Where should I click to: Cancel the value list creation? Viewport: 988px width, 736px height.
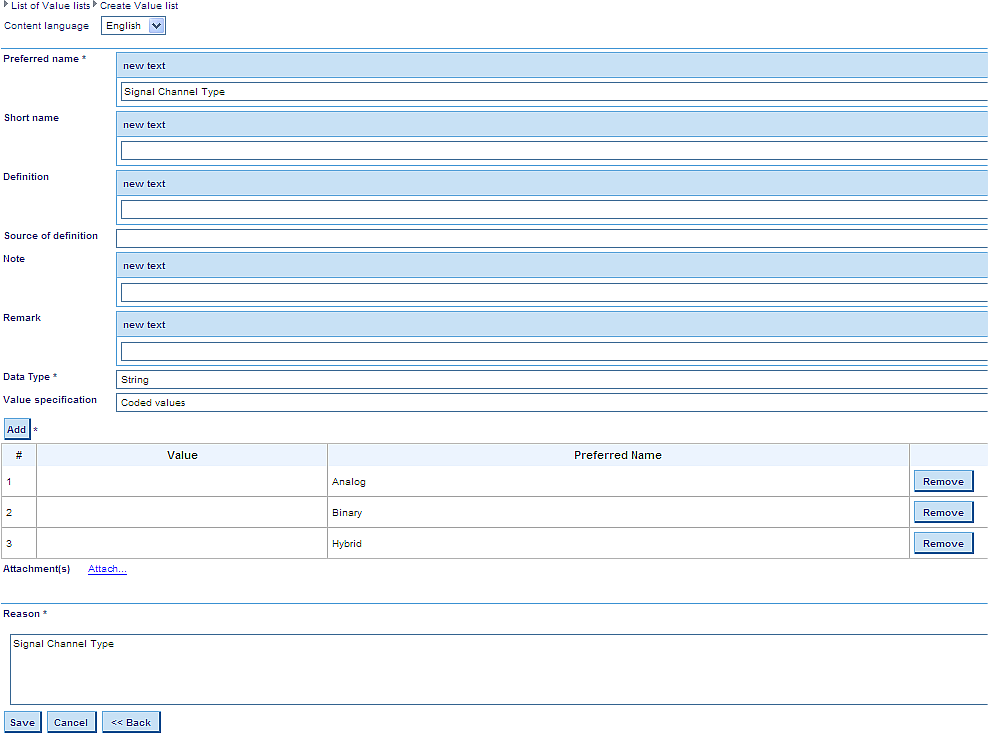click(x=71, y=722)
